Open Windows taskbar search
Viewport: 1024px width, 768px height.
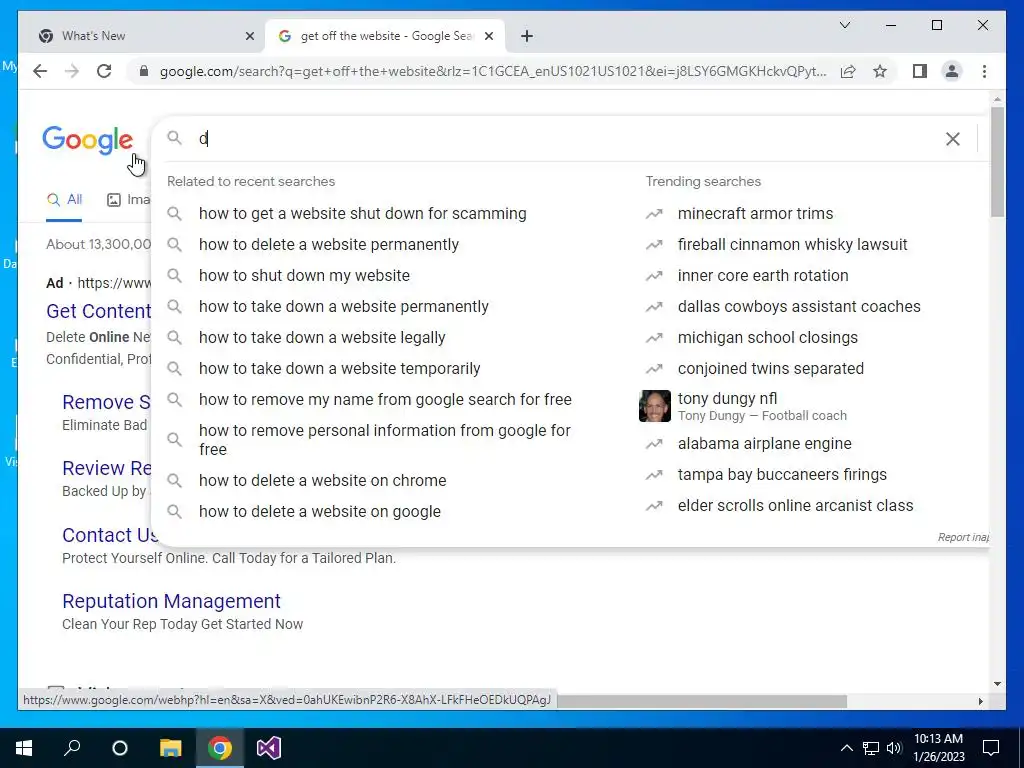click(x=72, y=748)
